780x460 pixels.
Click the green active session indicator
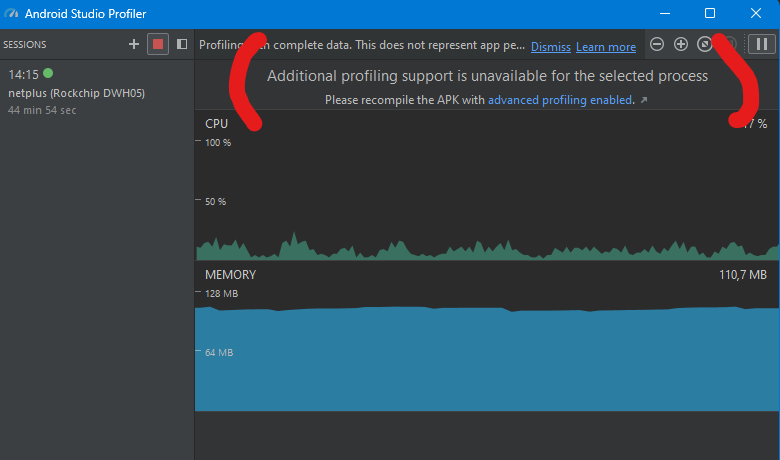coord(48,73)
